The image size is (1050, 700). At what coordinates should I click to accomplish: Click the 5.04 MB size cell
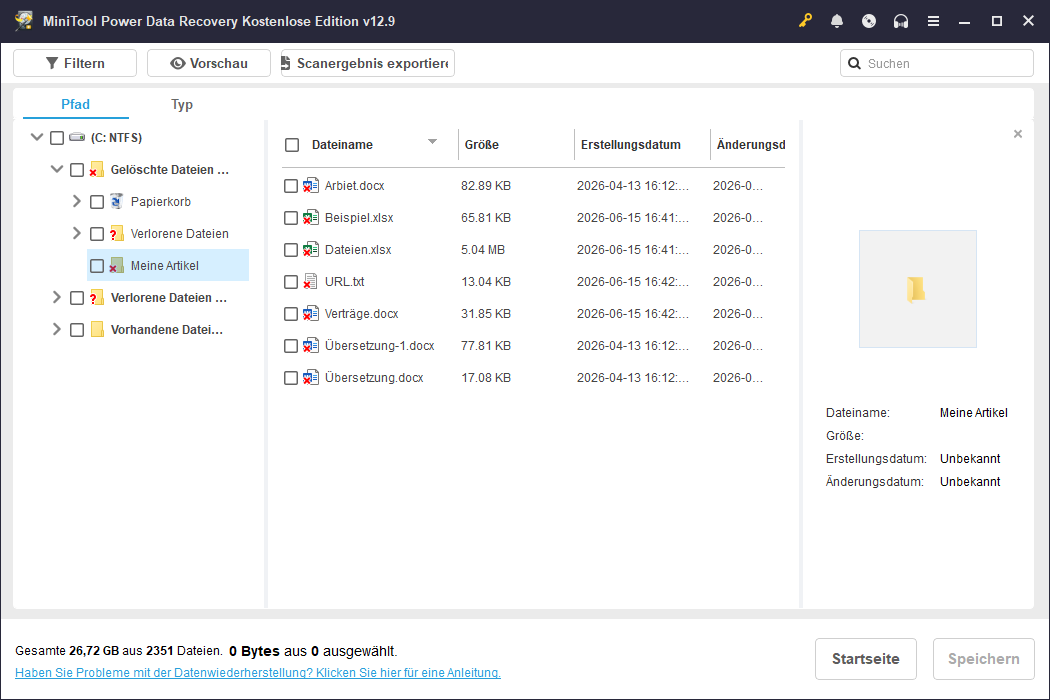483,250
